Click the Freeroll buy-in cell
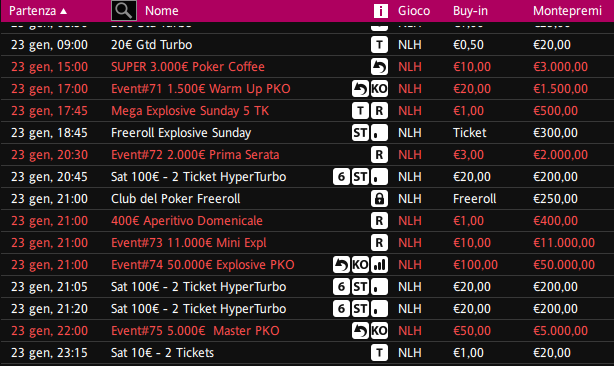Screen dimensions: 614x366 point(474,199)
